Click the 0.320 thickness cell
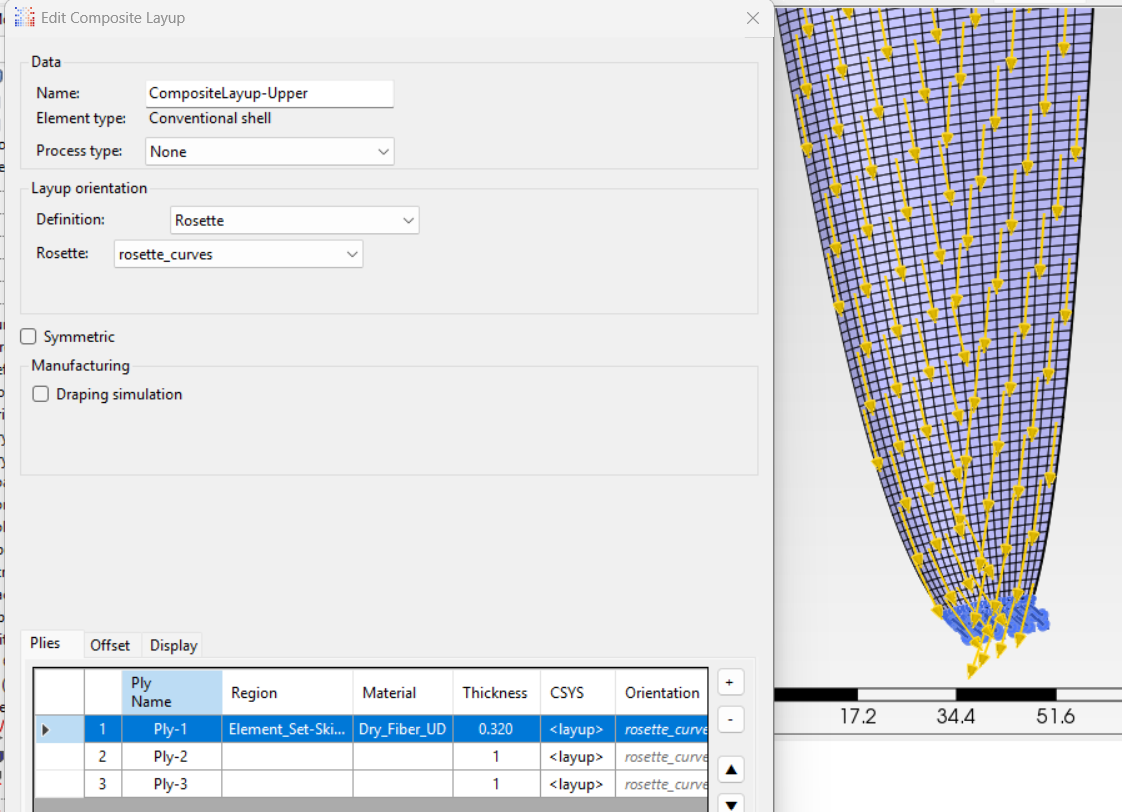 click(x=496, y=730)
